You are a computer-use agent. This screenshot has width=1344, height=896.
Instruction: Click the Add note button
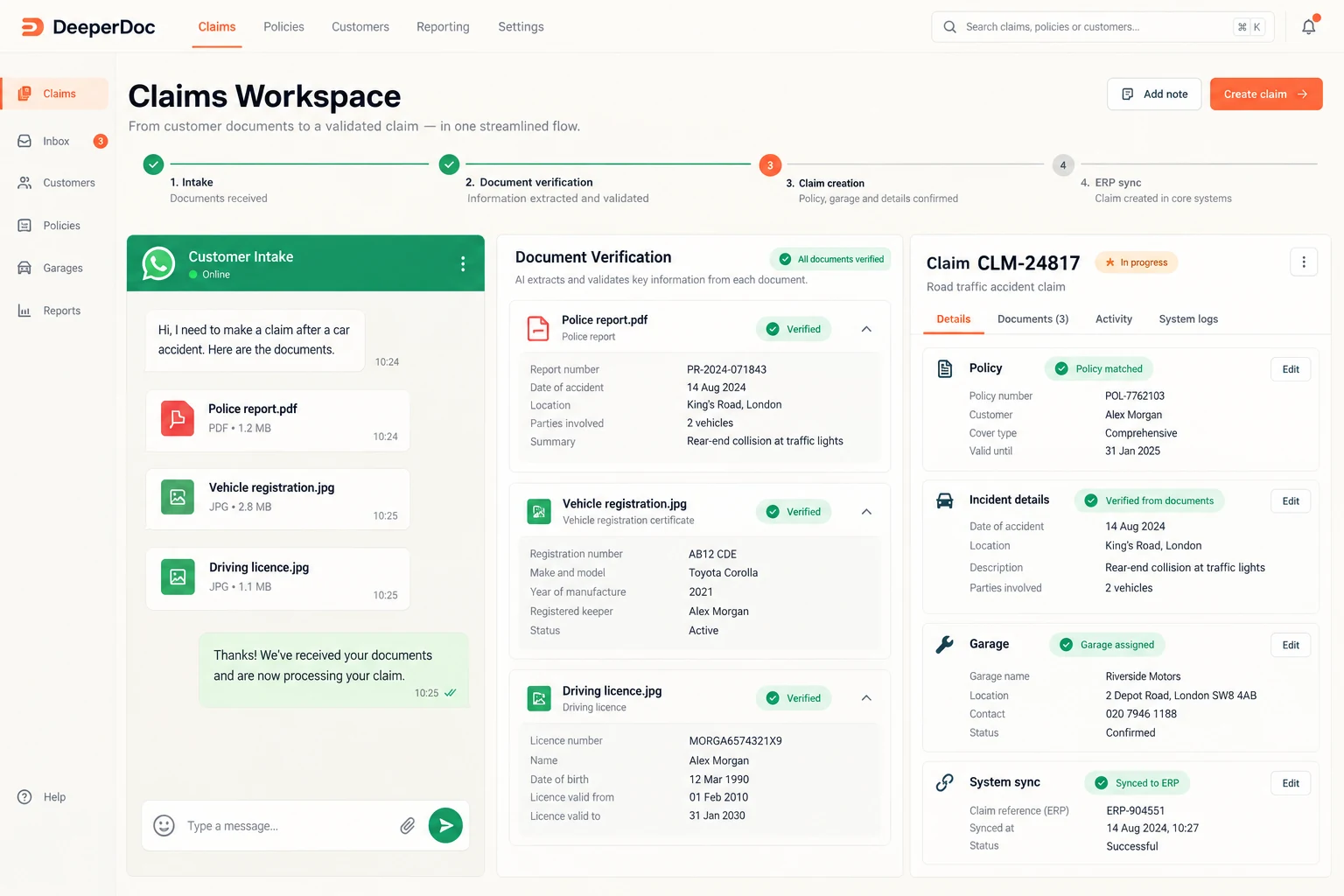(1154, 94)
